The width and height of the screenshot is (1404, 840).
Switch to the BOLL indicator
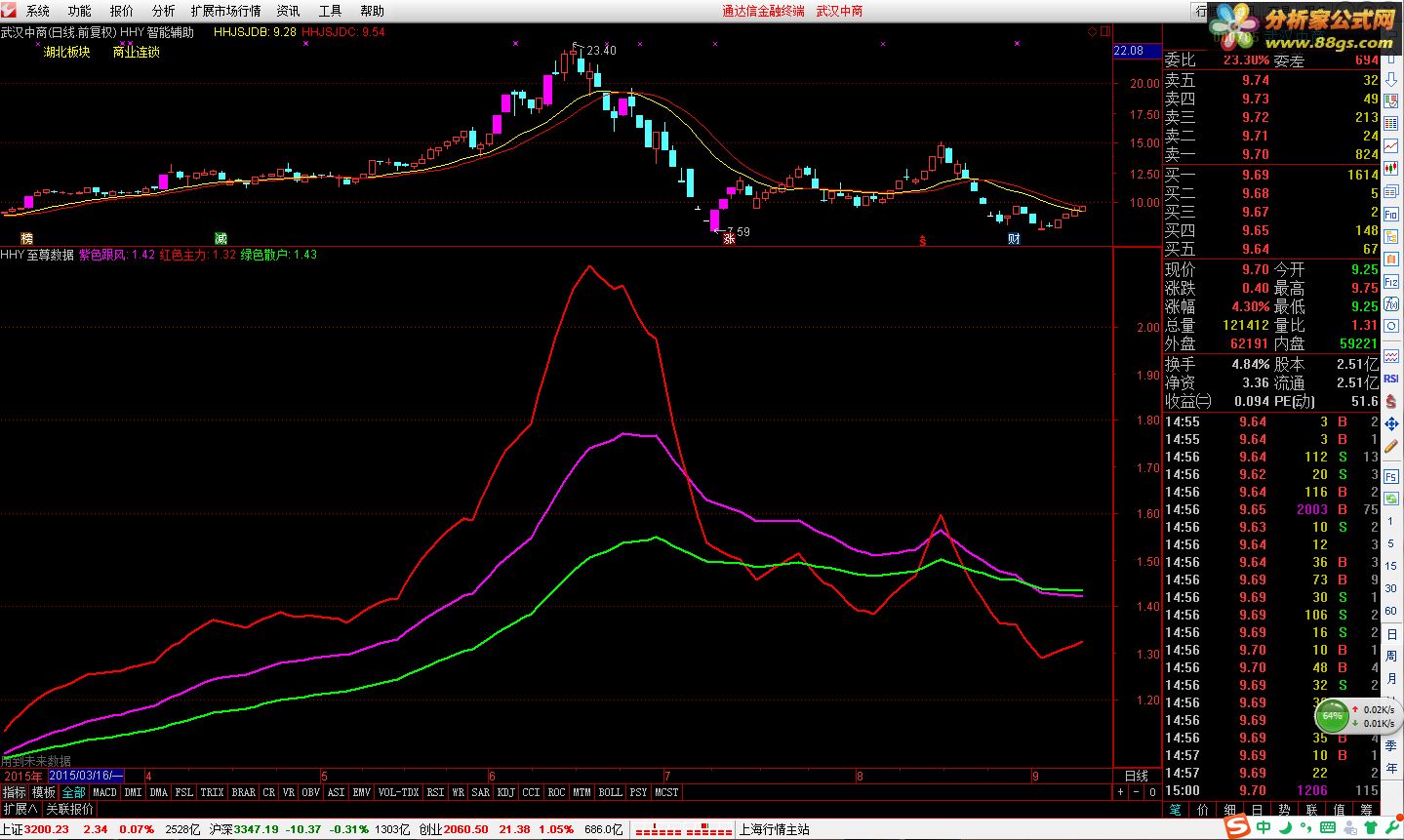(x=610, y=792)
